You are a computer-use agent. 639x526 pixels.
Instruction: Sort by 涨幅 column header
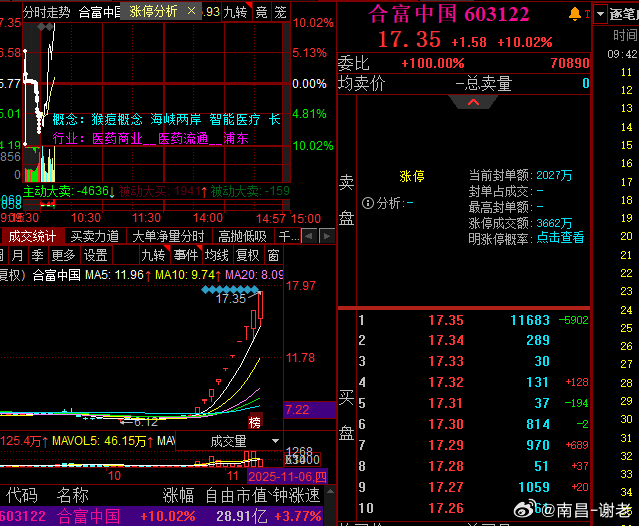click(x=178, y=495)
